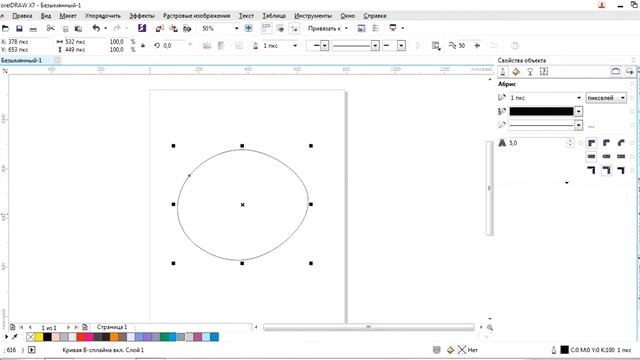Click the Cut scissors icon
Screen dimensions: 640x360
[50, 28]
